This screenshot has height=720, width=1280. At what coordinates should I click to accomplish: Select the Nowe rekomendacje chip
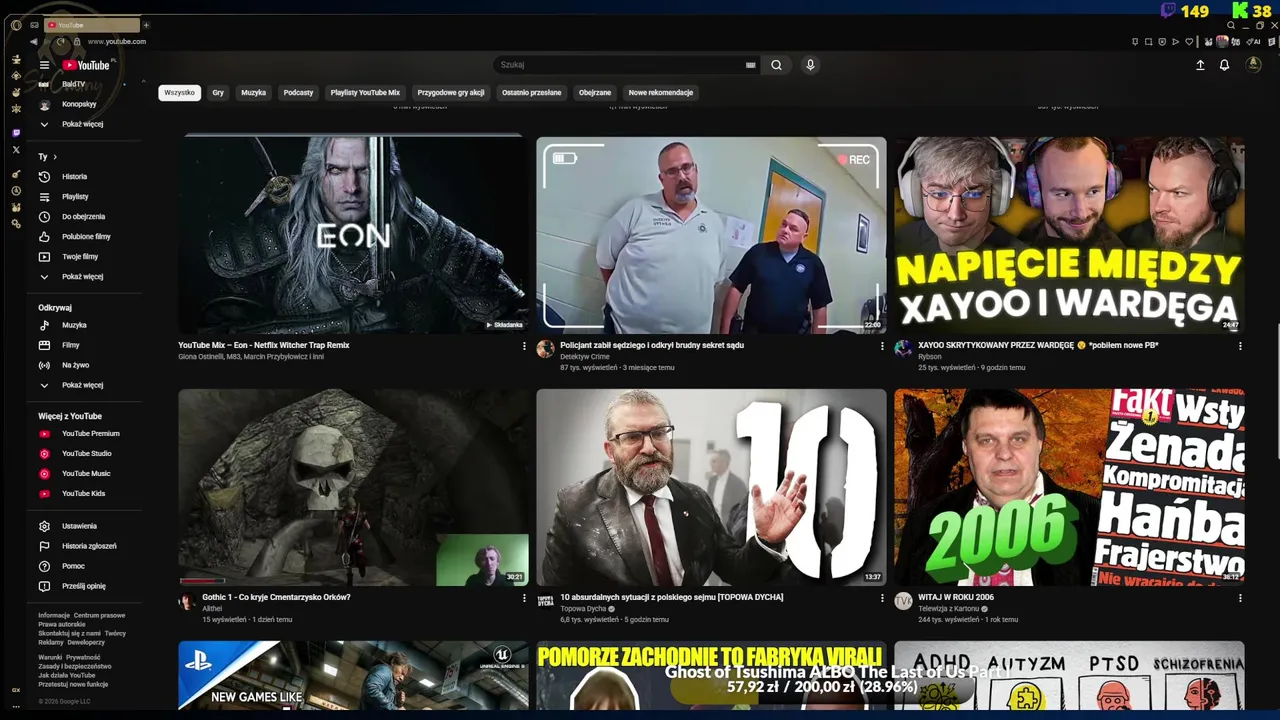pos(661,93)
